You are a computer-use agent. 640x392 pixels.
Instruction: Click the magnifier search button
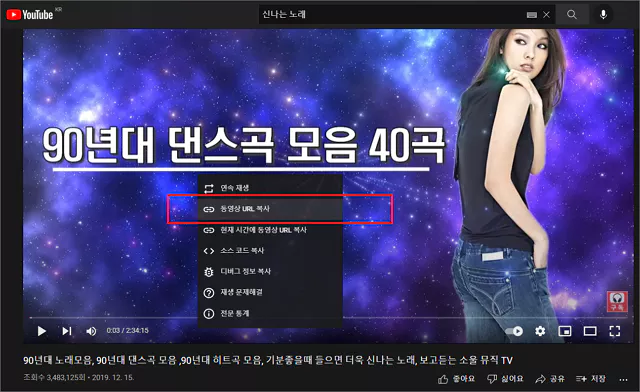(x=572, y=15)
